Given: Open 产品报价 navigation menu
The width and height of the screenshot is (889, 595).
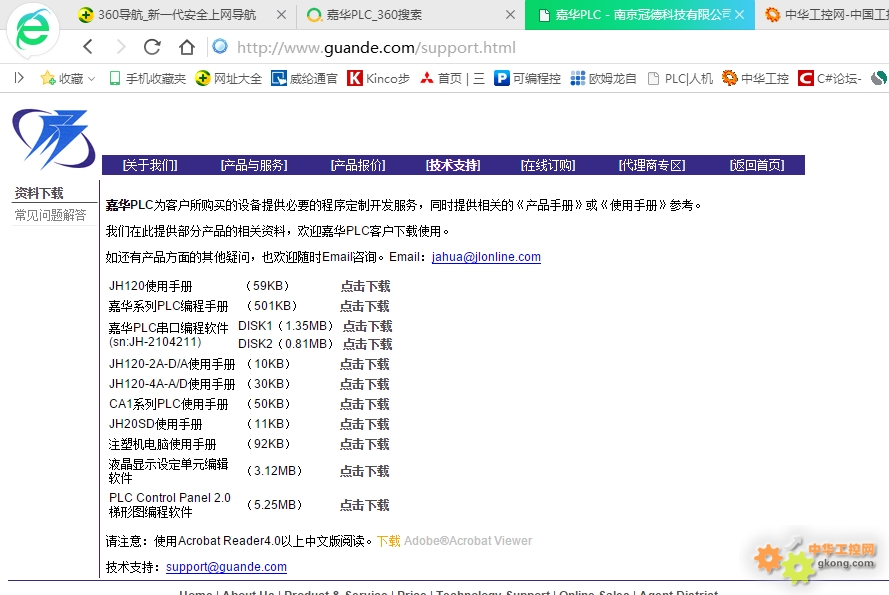Looking at the screenshot, I should (x=358, y=165).
